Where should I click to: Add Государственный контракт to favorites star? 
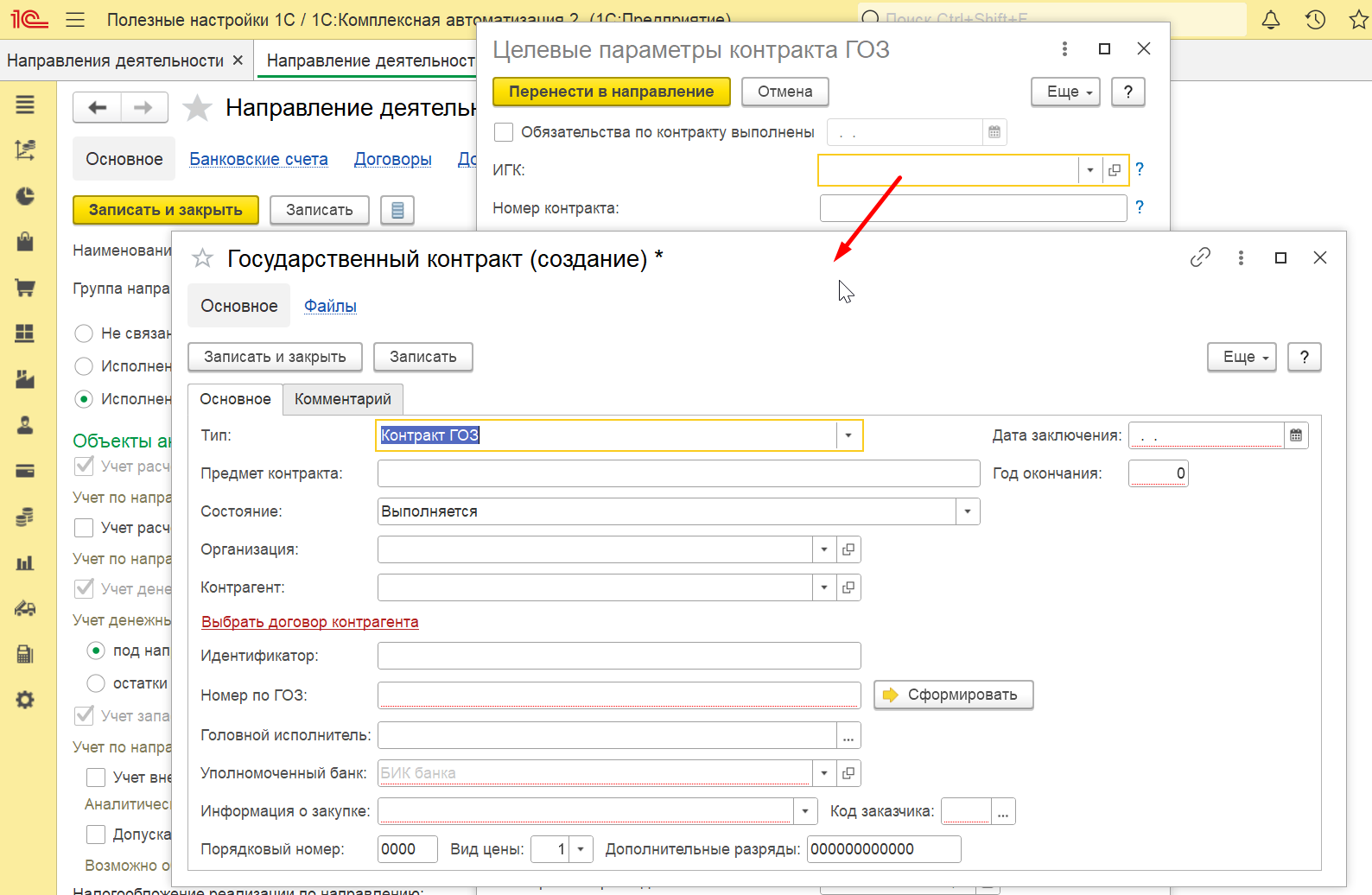pos(202,258)
